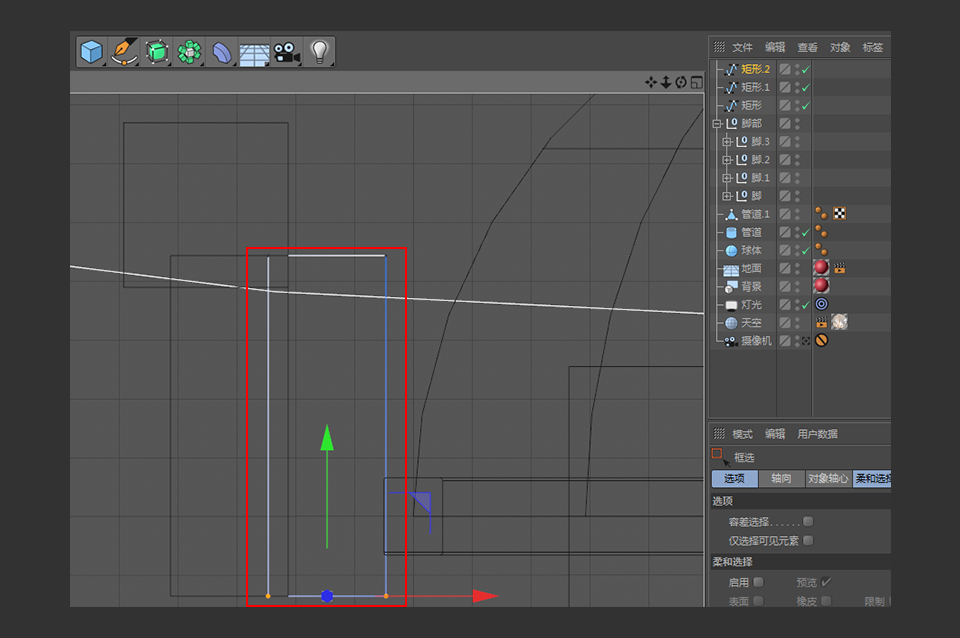Expand the 脚.3 tree item
This screenshot has width=960, height=638.
click(728, 141)
